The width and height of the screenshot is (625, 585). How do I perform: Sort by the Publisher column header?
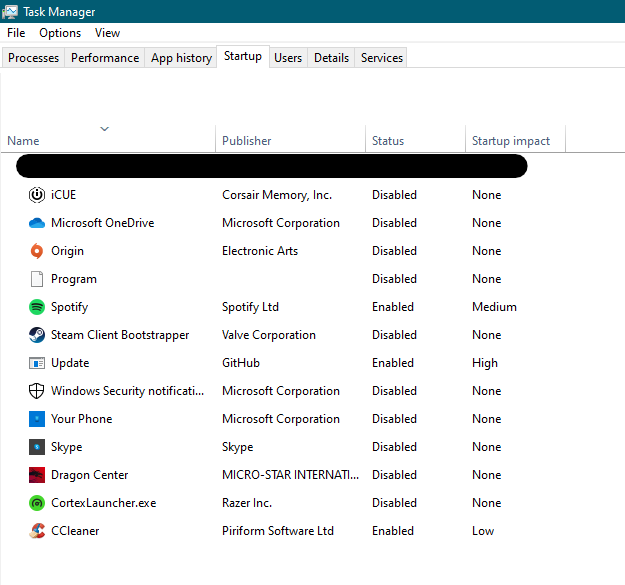point(246,141)
